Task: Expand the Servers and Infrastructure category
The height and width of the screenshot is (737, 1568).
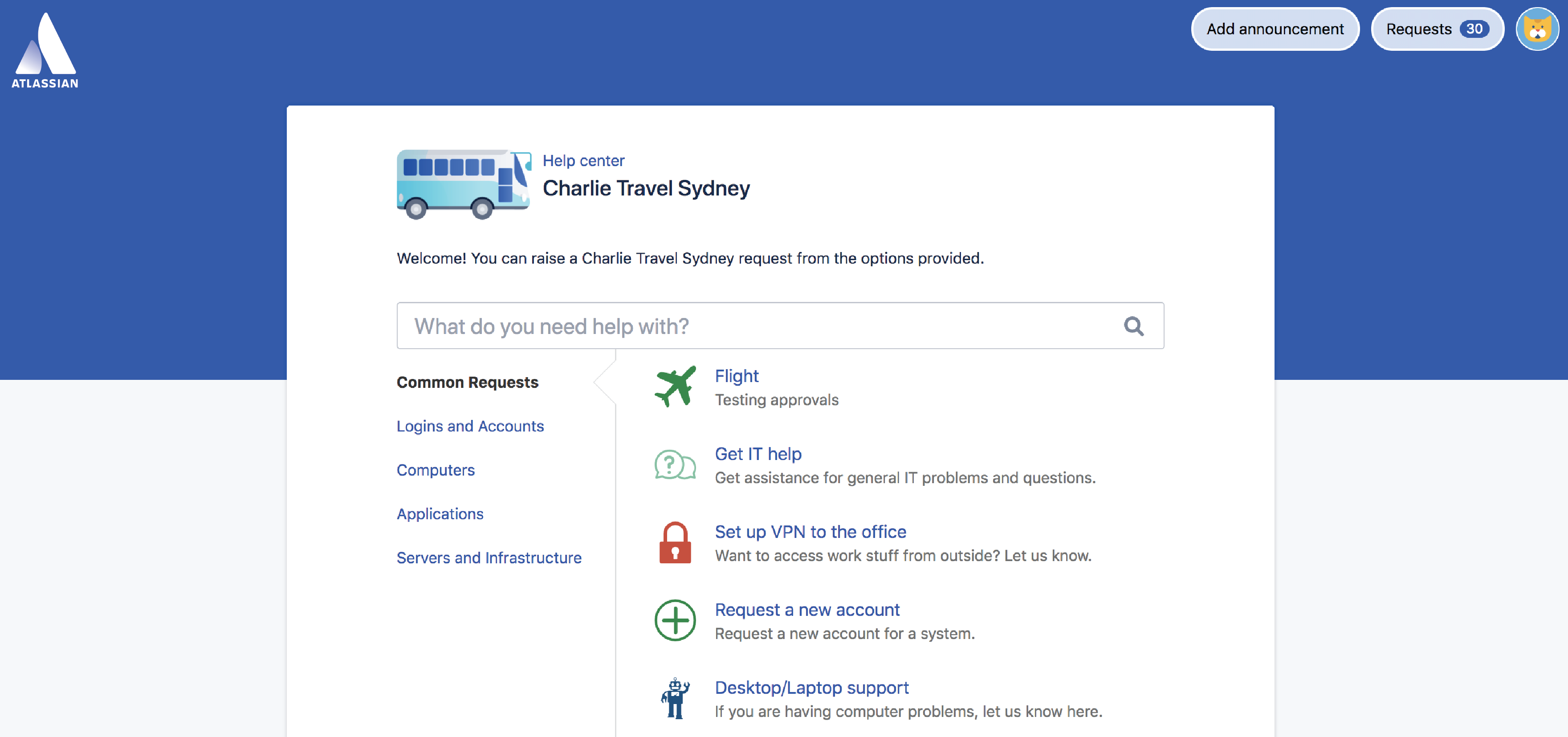Action: point(489,556)
